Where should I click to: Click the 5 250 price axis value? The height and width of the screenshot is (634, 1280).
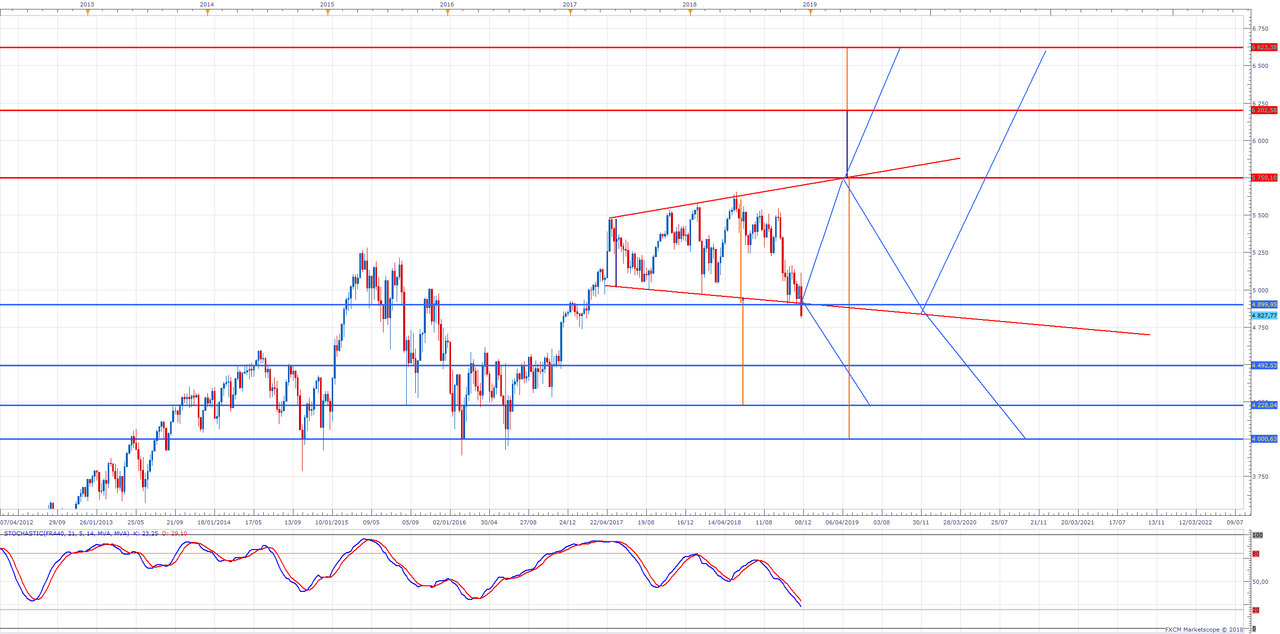(x=1261, y=252)
